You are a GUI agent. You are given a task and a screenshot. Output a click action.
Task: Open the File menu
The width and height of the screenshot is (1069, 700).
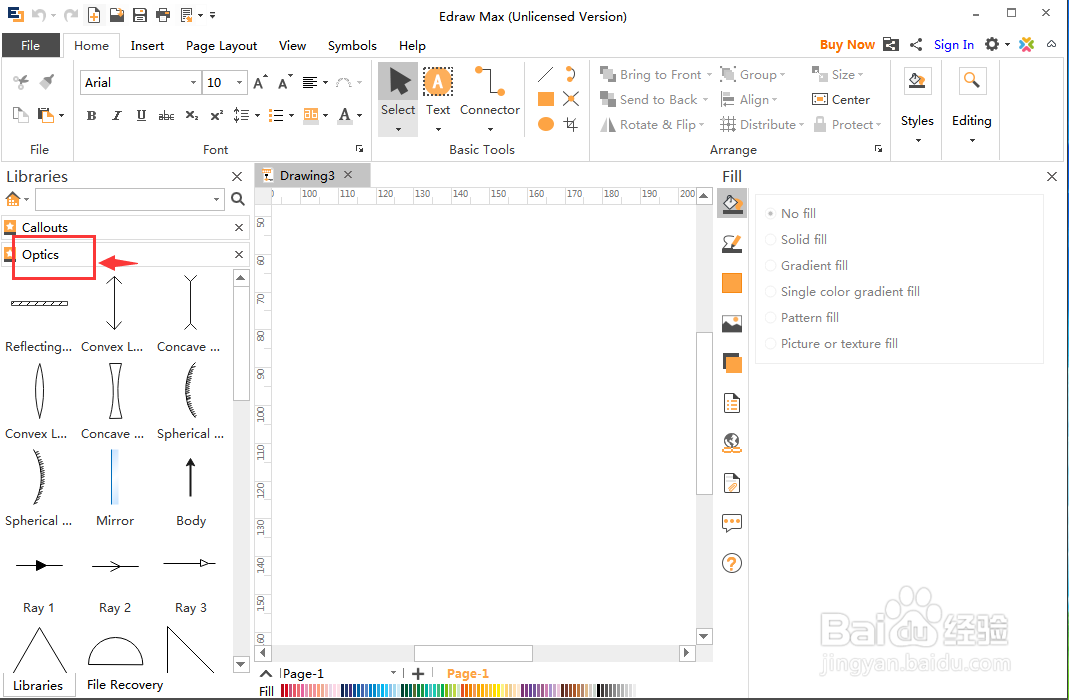(31, 45)
